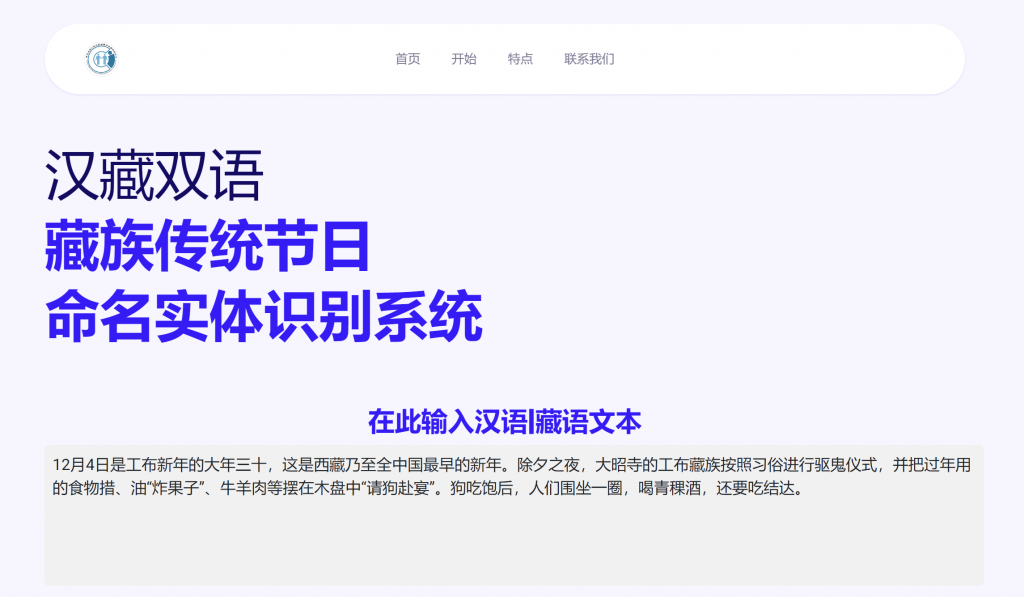This screenshot has width=1024, height=597.
Task: Click the circular site logo icon
Action: 101,59
